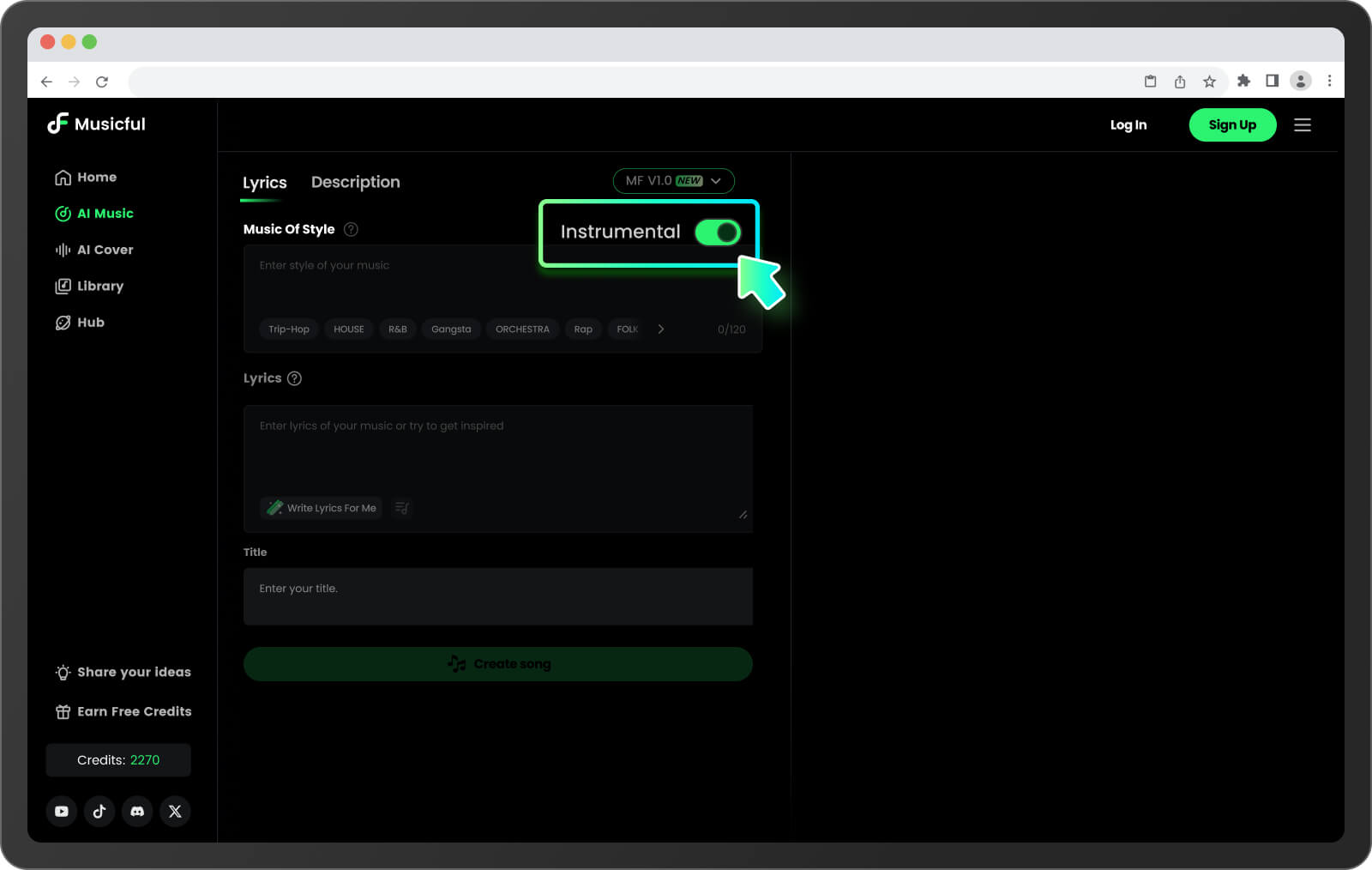Go to Library in sidebar
1372x870 pixels.
click(x=89, y=286)
